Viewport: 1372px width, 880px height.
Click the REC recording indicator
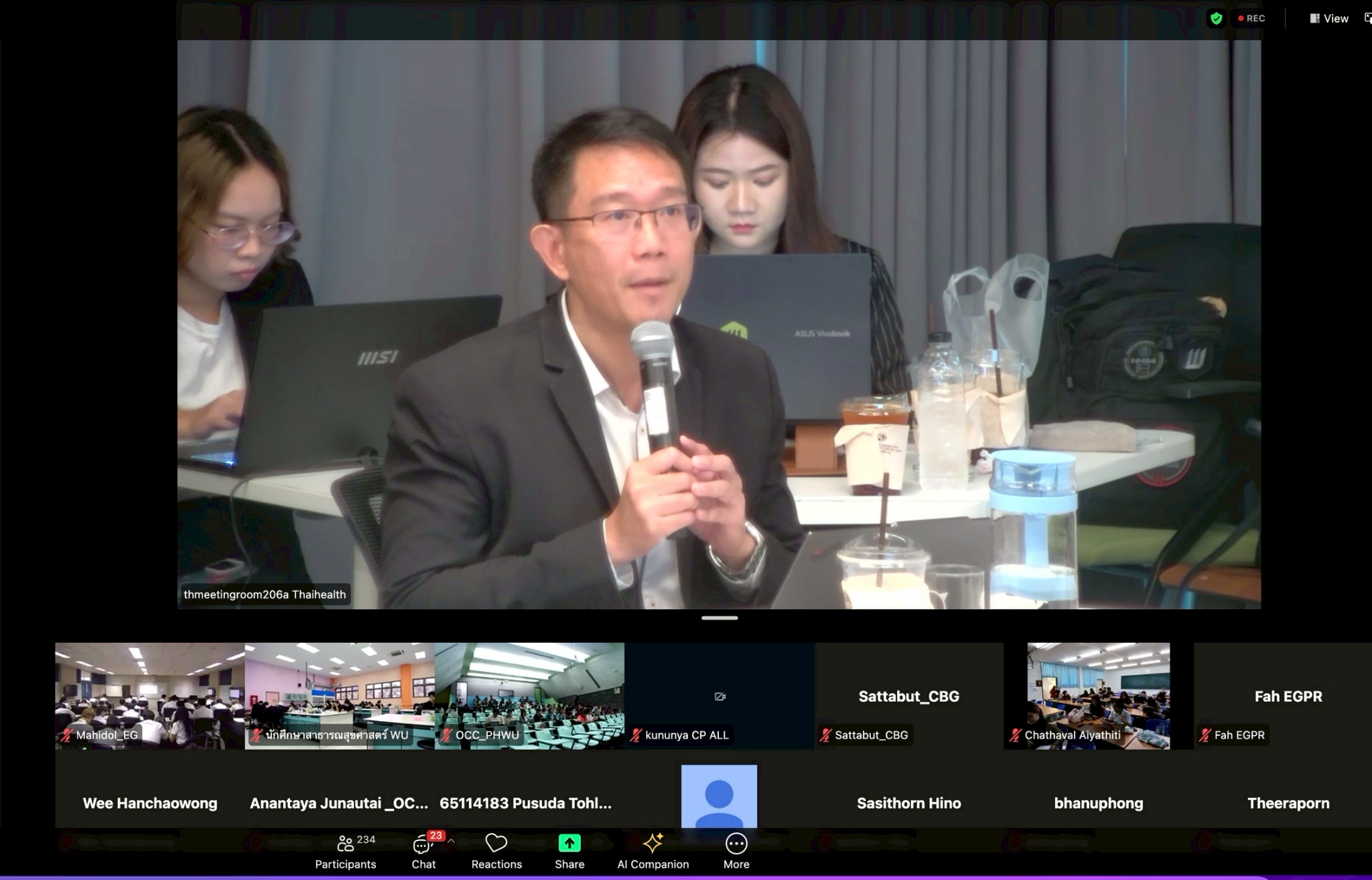[1251, 19]
